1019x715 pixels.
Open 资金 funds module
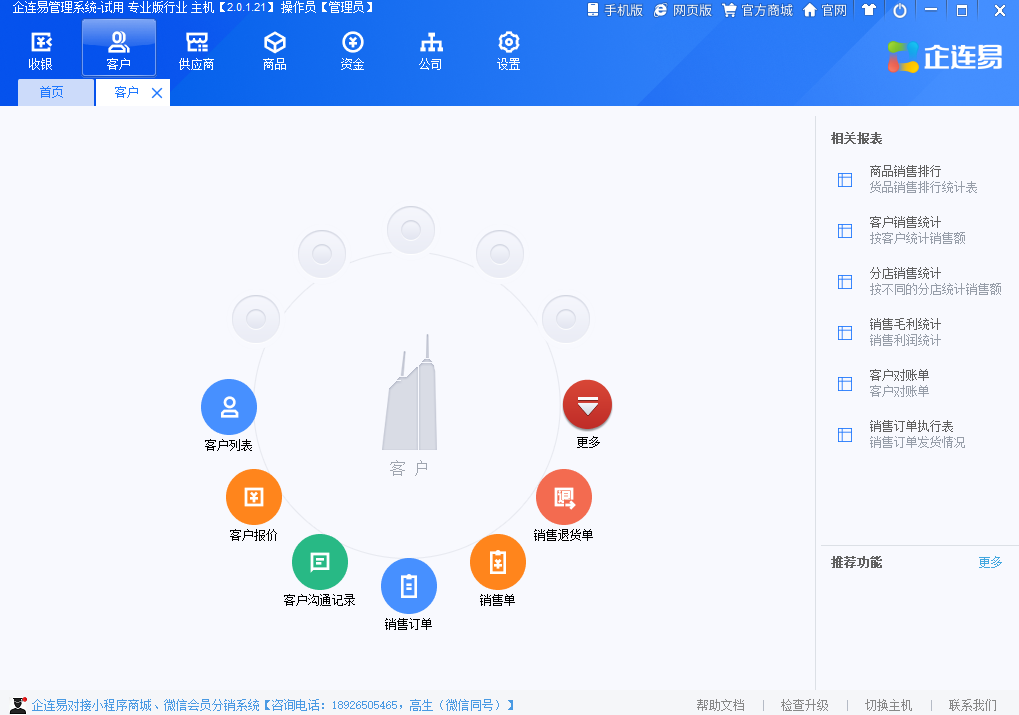(x=352, y=50)
